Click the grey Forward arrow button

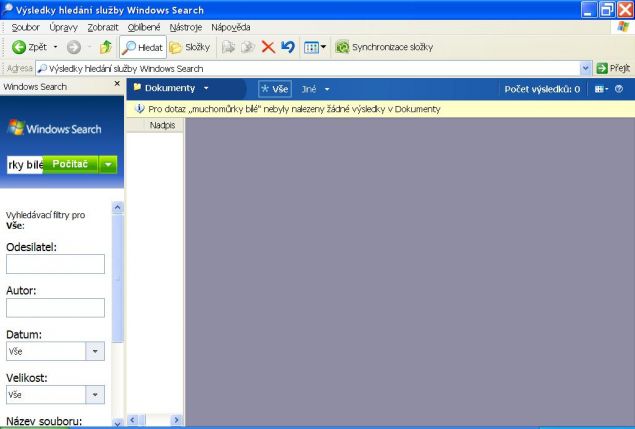[74, 47]
